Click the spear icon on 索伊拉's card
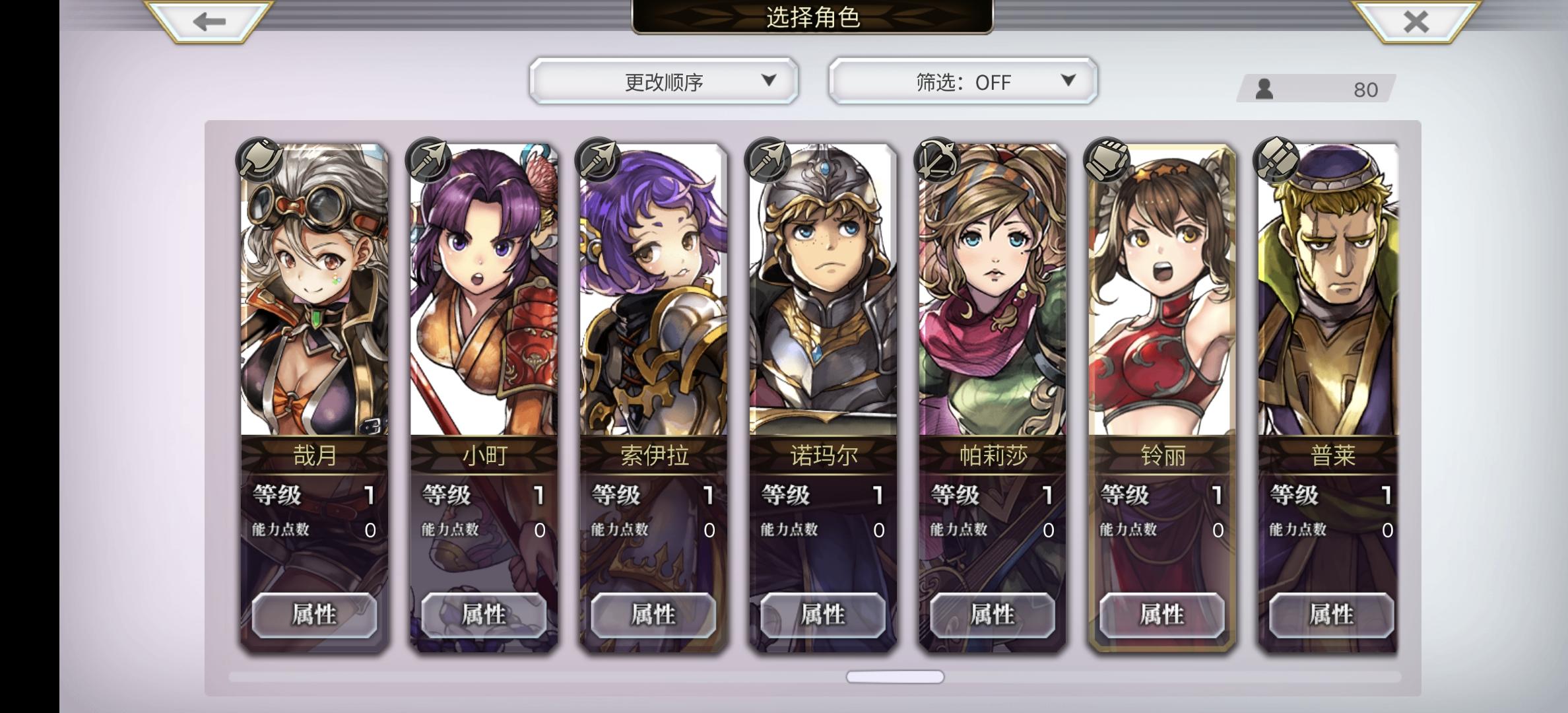Viewport: 1568px width, 713px height. pos(599,159)
